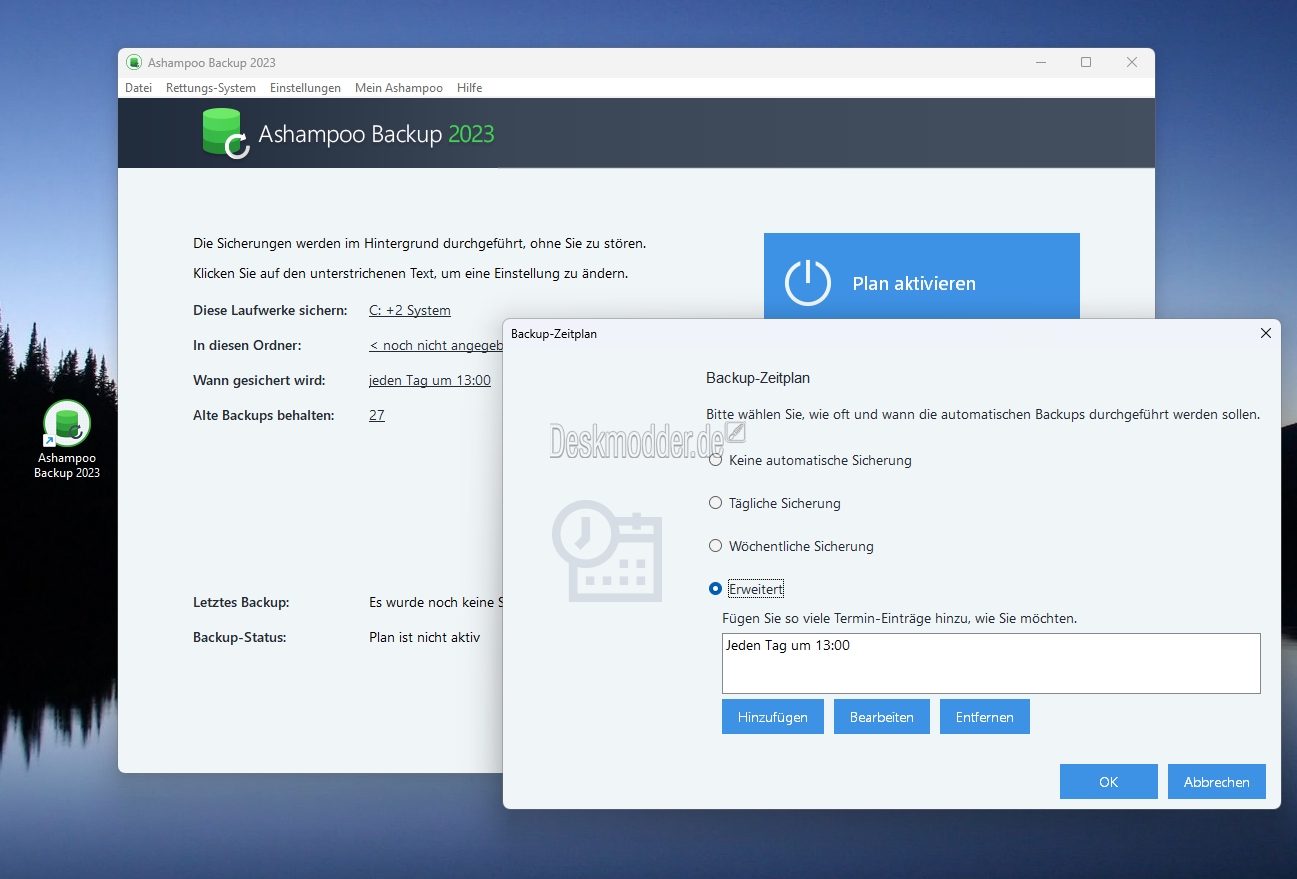Minimize the Ashampoo Backup 2023 window

(x=1040, y=62)
